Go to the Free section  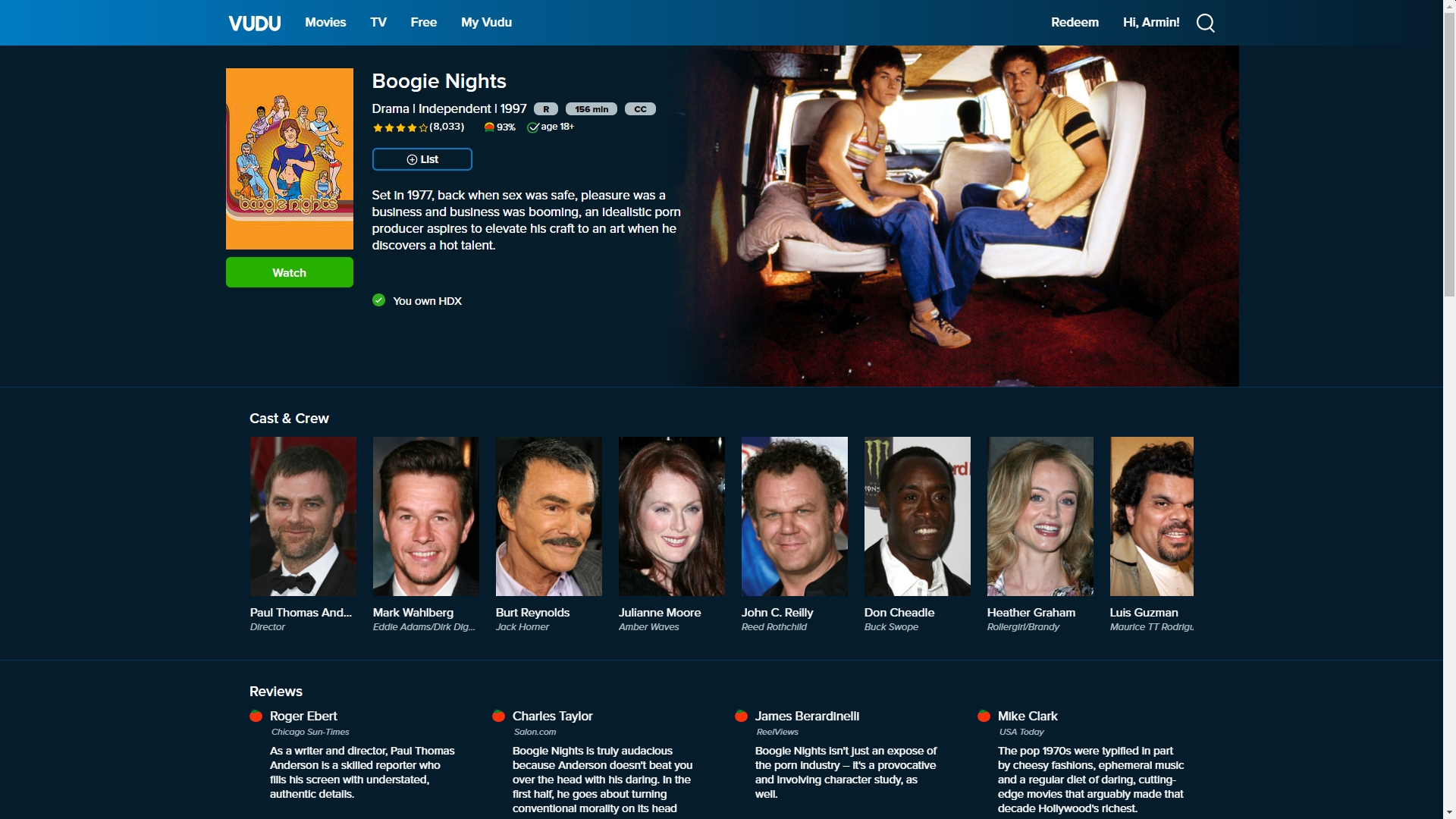tap(423, 23)
